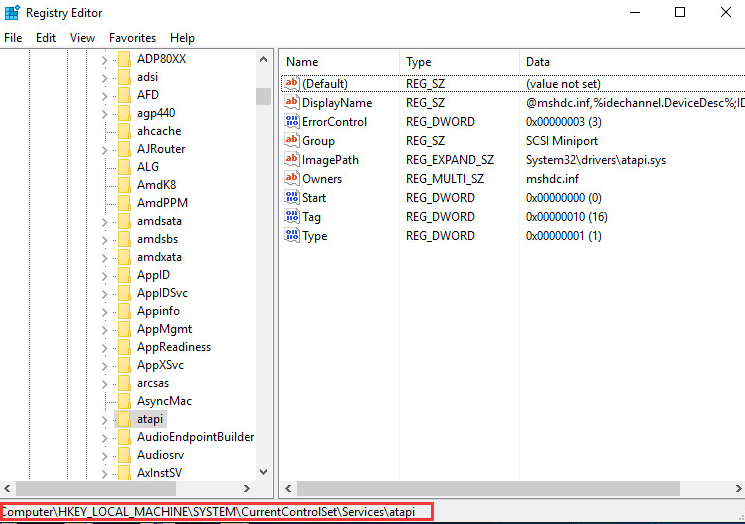745x524 pixels.
Task: Click the AFD key folder icon
Action: (x=124, y=95)
